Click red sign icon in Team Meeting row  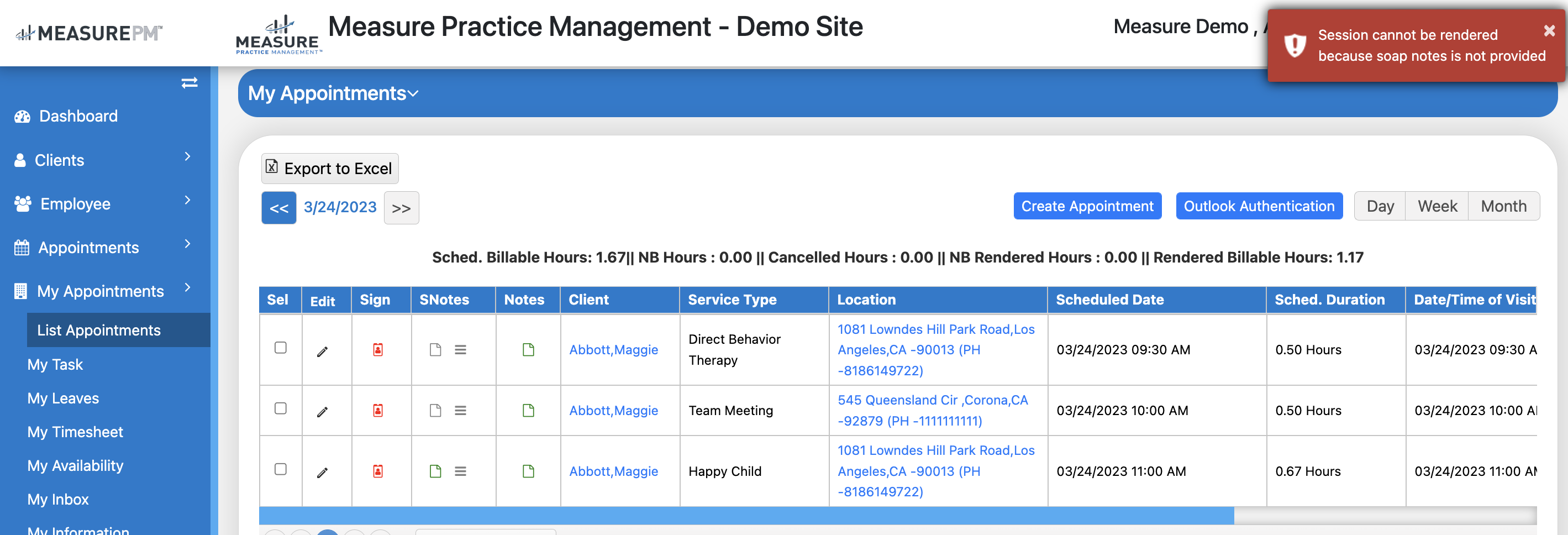[x=378, y=410]
